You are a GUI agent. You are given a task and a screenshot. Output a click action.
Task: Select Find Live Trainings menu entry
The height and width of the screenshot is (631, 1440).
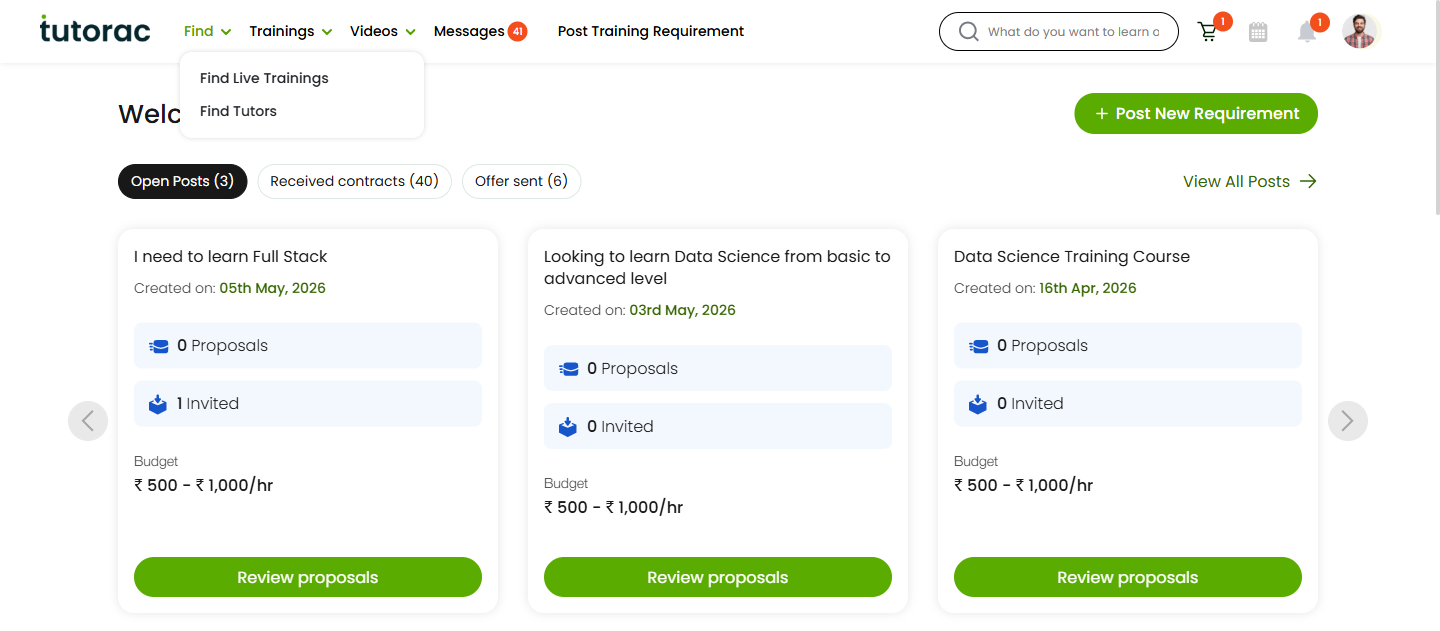(264, 78)
